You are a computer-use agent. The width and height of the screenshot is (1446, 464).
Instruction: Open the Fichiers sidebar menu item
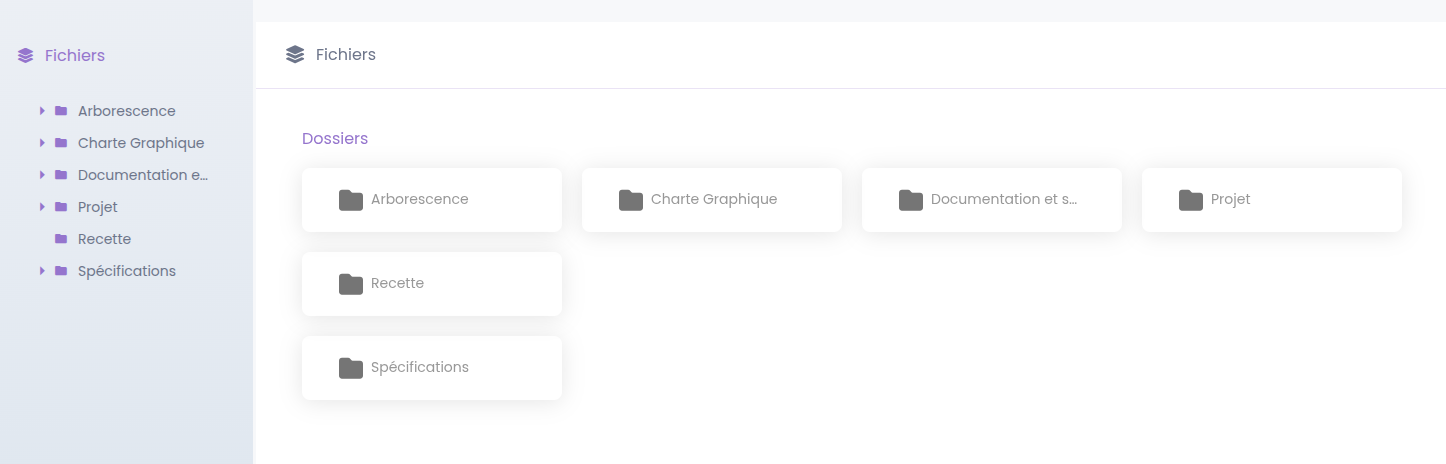[74, 56]
